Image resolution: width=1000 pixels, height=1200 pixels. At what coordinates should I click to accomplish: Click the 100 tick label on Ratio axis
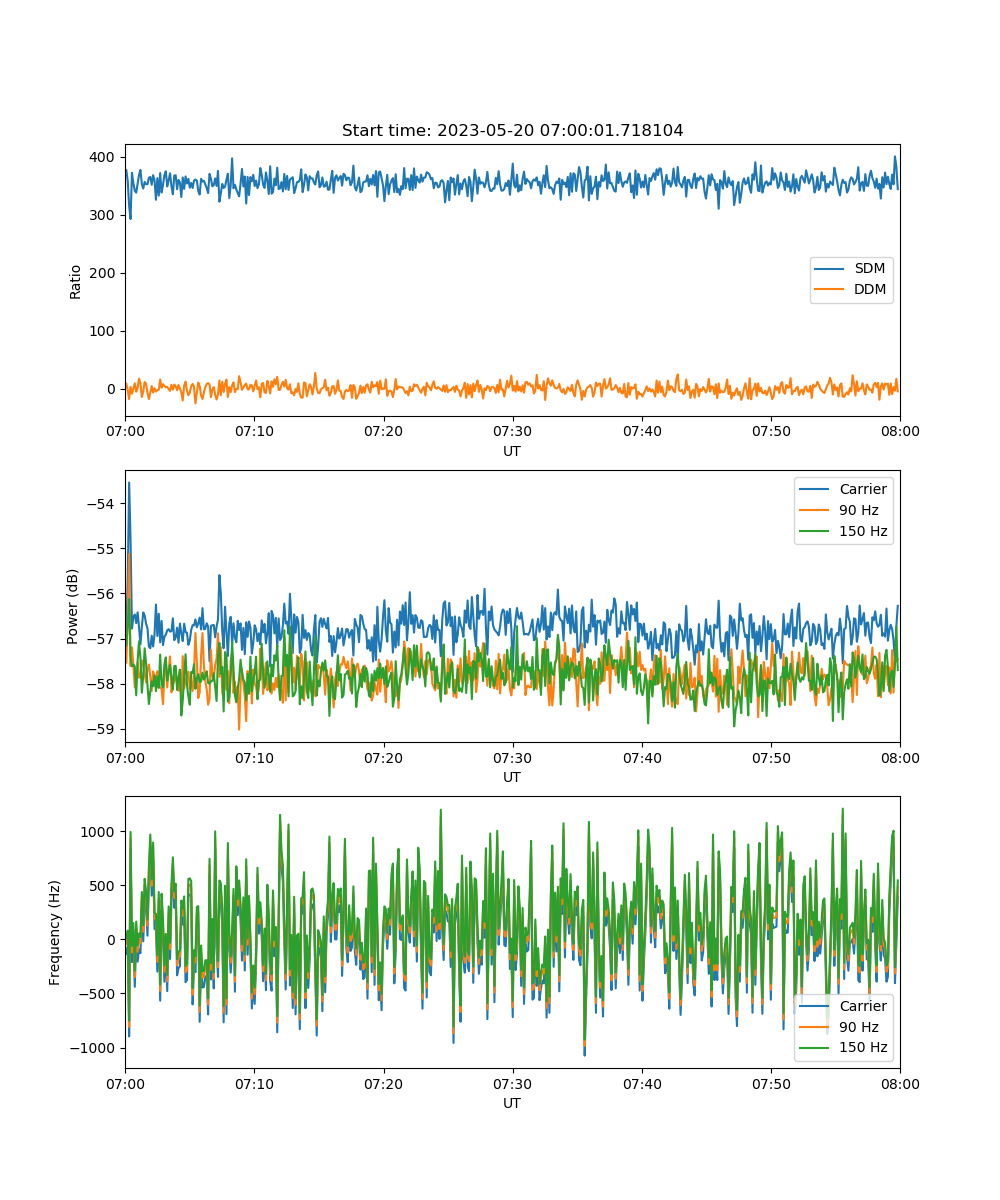pos(104,331)
